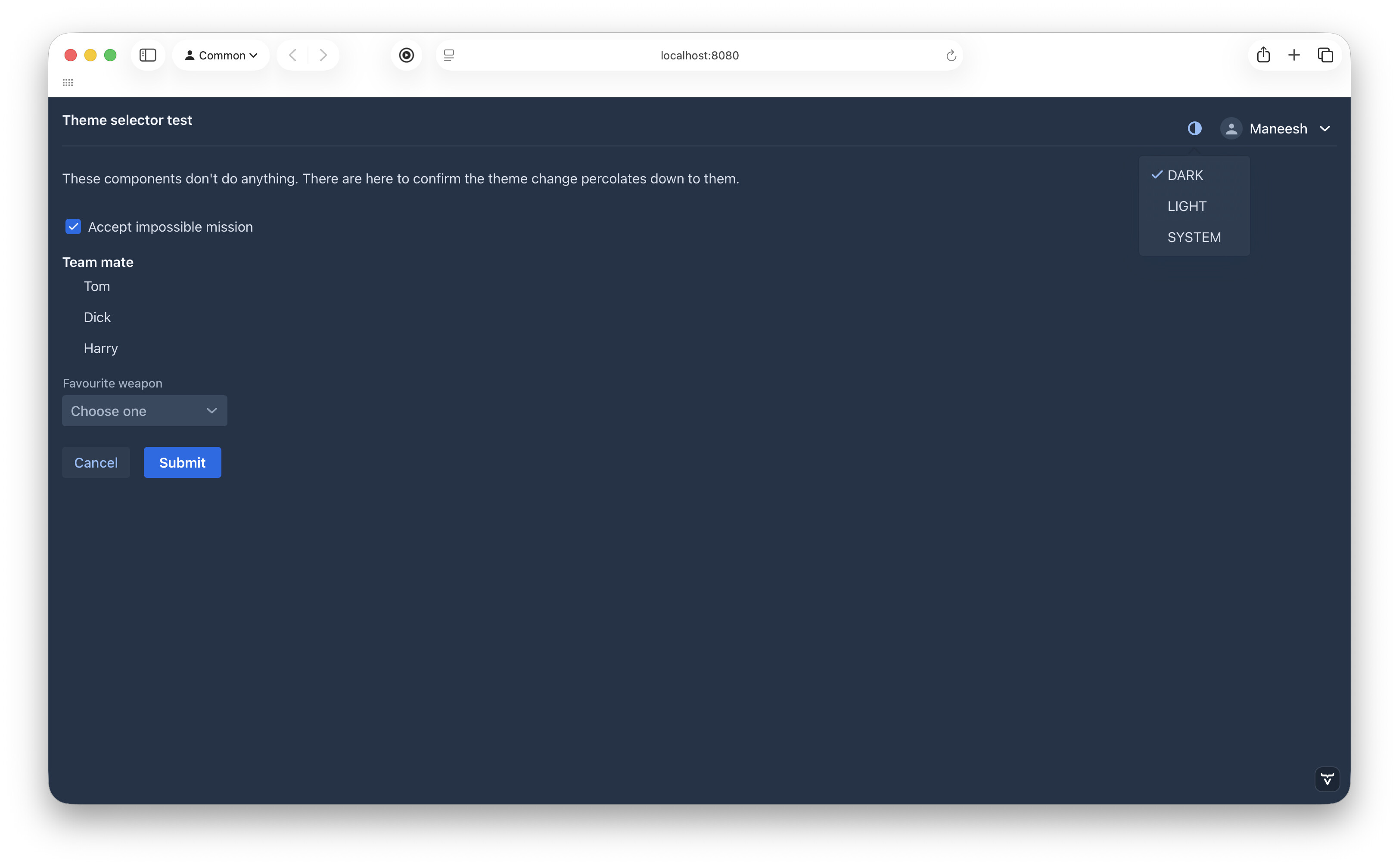Select Tom as team mate
Screen dimensions: 1399x868
[96, 286]
